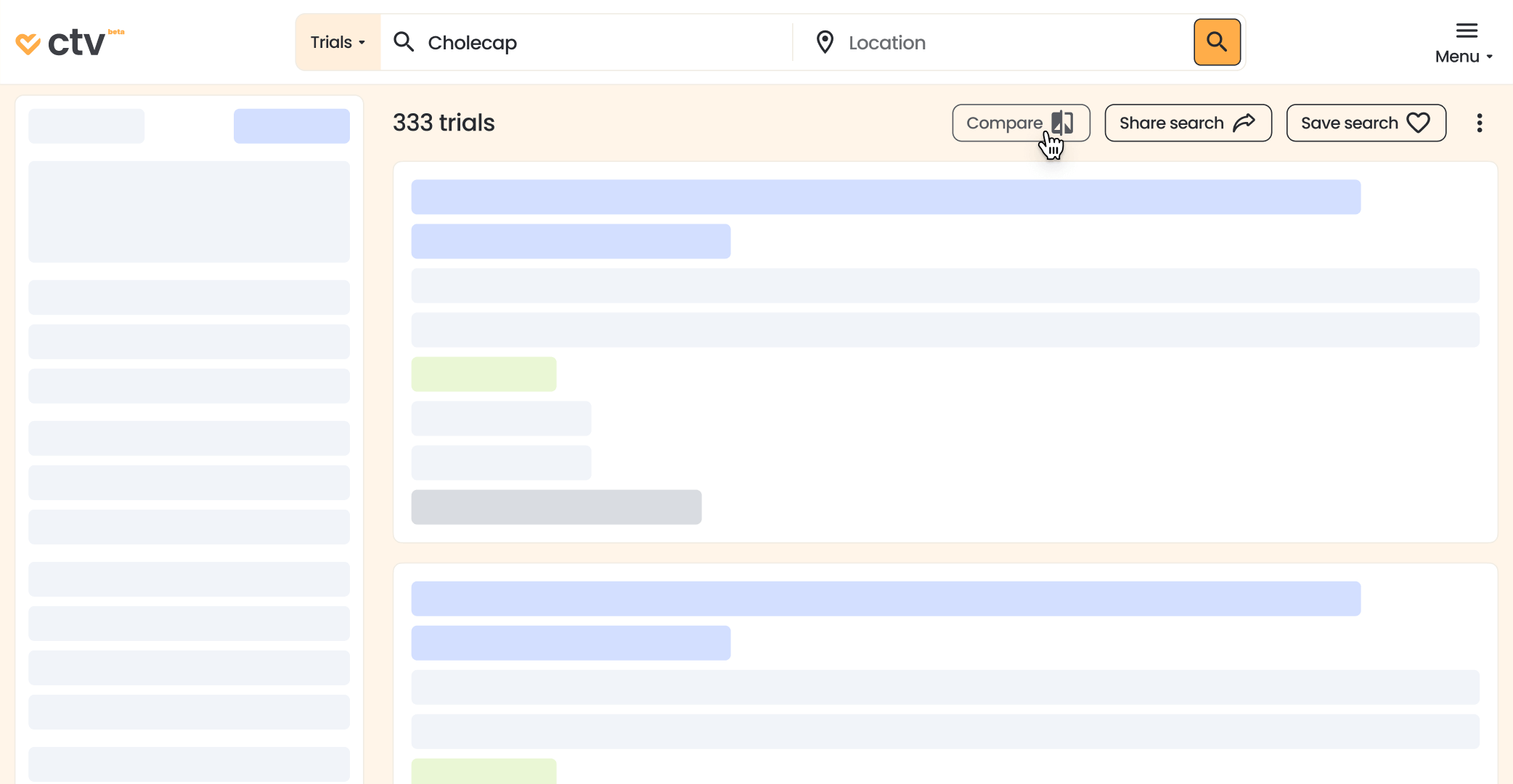Click the Compare split-view icon
The width and height of the screenshot is (1513, 784).
1063,123
